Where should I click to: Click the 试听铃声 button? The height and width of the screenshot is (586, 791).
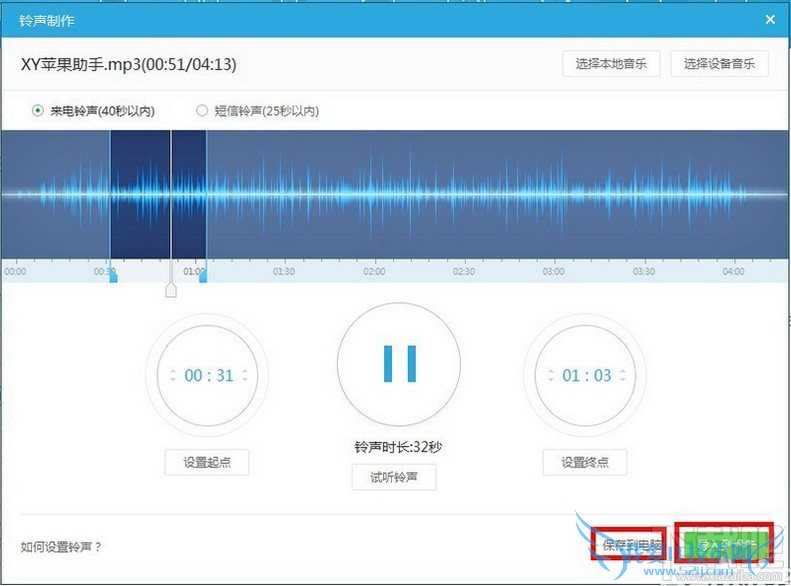[394, 477]
